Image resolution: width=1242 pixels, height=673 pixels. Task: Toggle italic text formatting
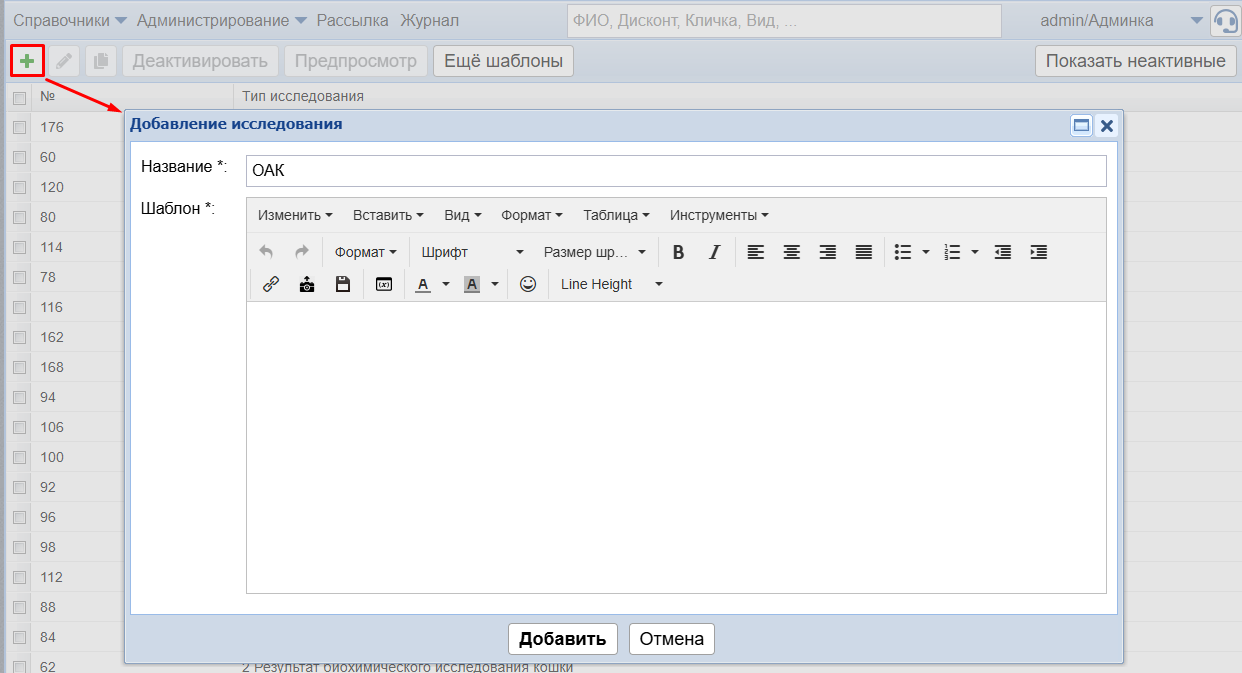(x=714, y=252)
